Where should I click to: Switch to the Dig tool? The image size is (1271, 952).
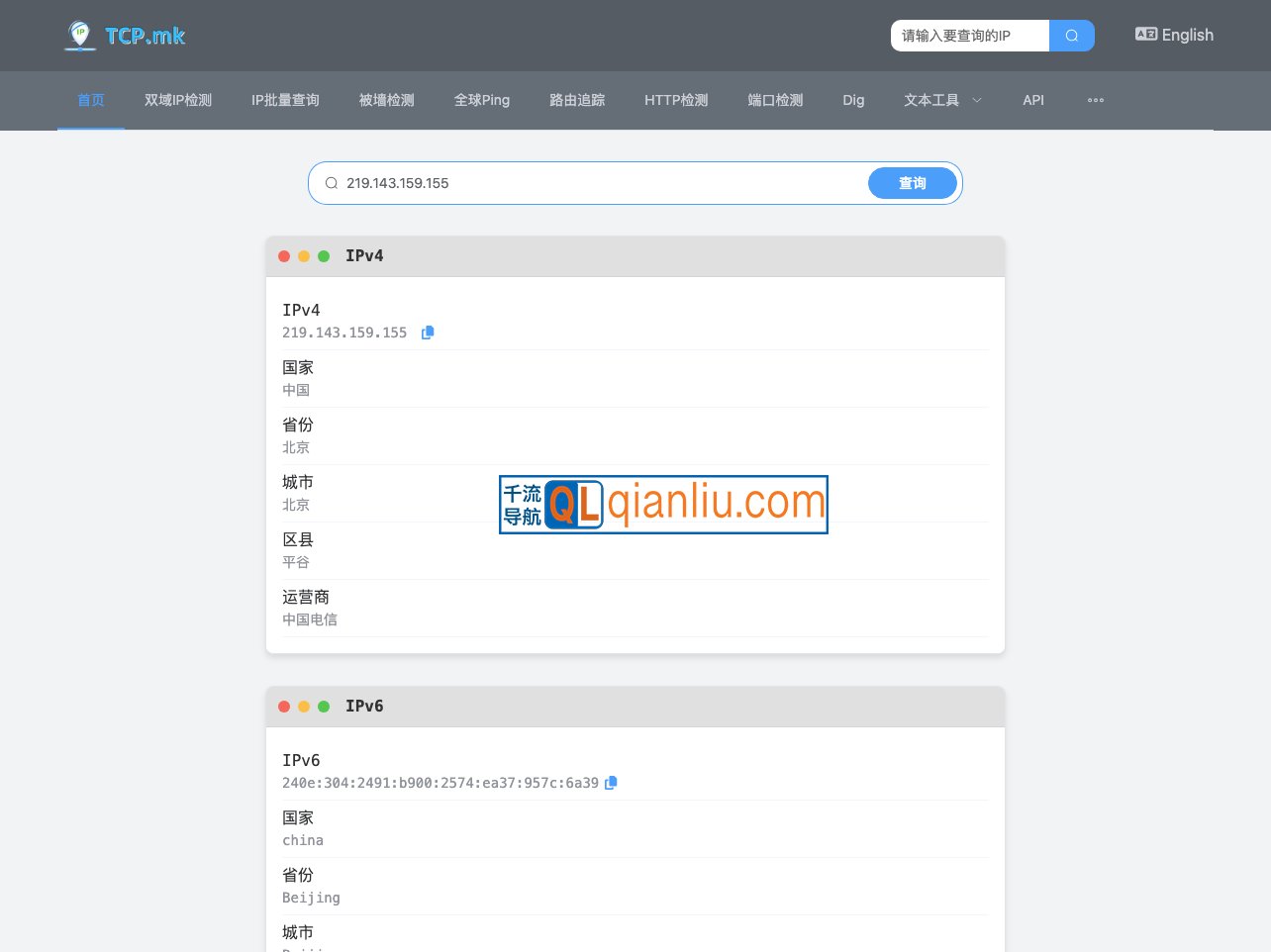(853, 100)
